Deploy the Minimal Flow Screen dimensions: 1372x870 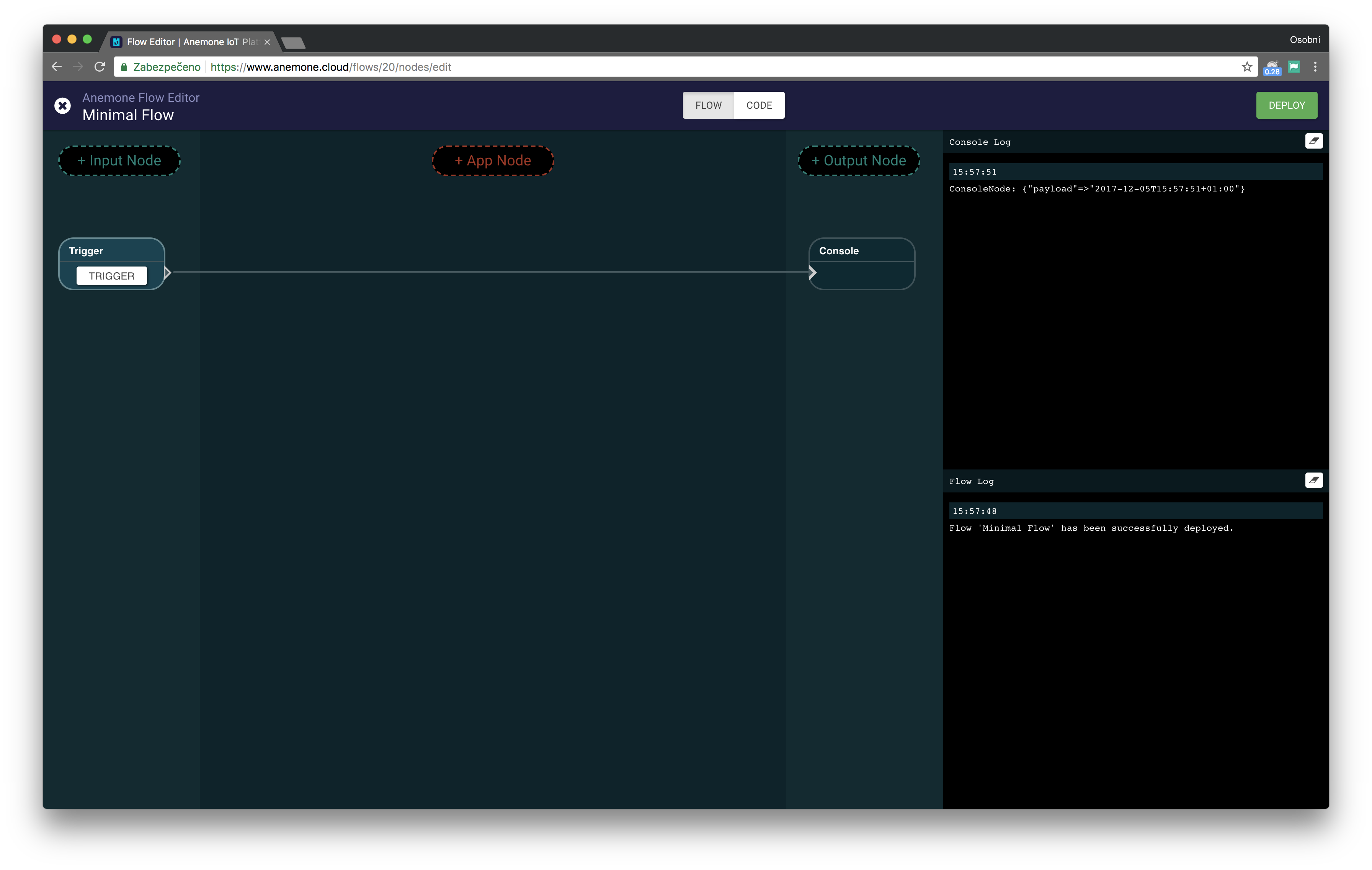(1286, 105)
